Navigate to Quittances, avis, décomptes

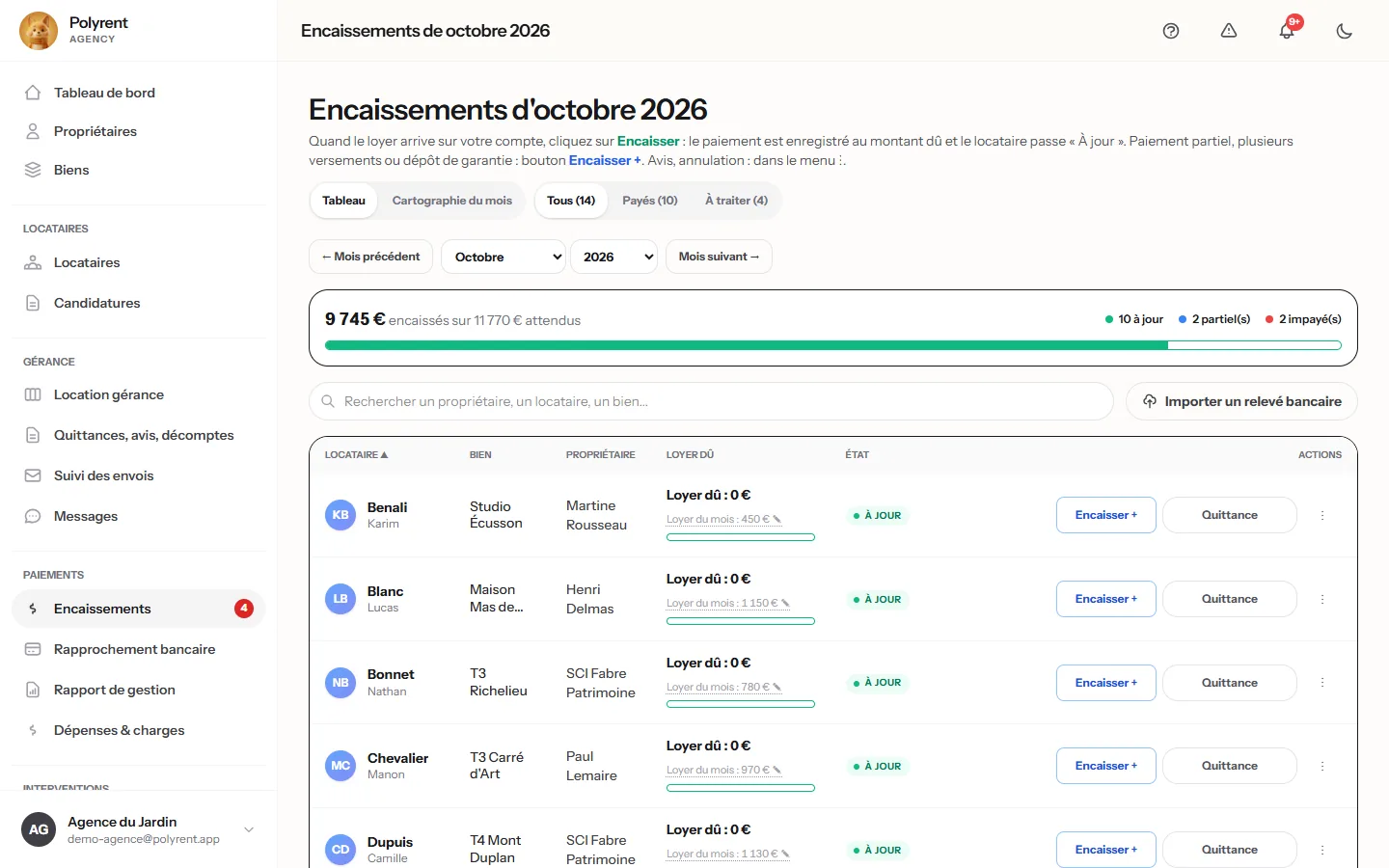[x=138, y=435]
